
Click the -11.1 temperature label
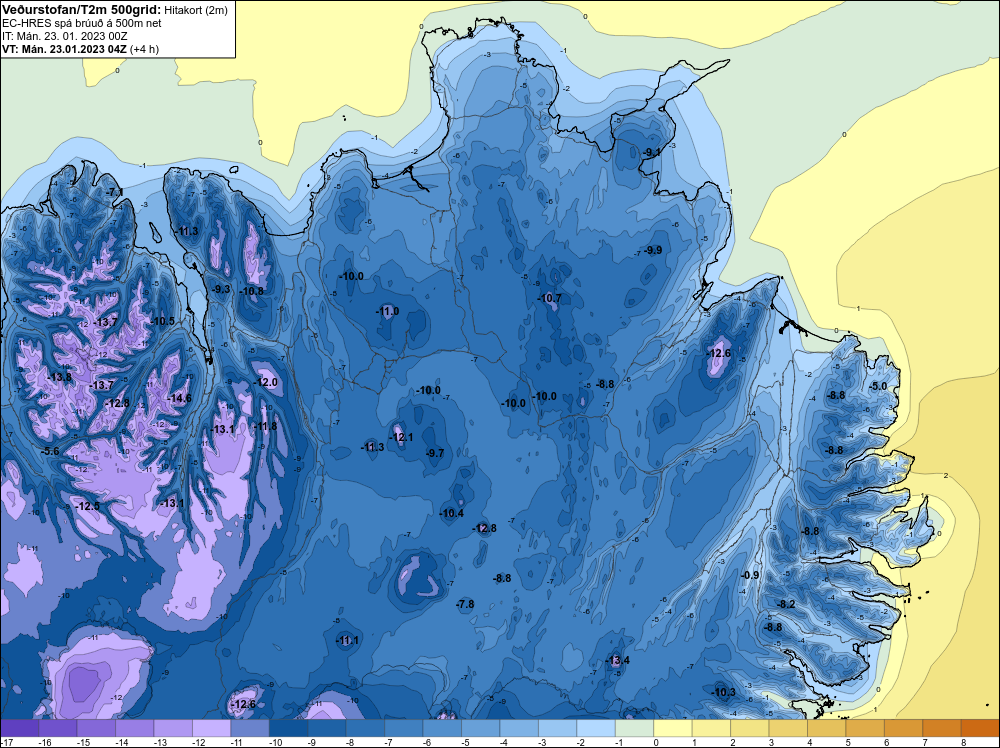click(347, 641)
